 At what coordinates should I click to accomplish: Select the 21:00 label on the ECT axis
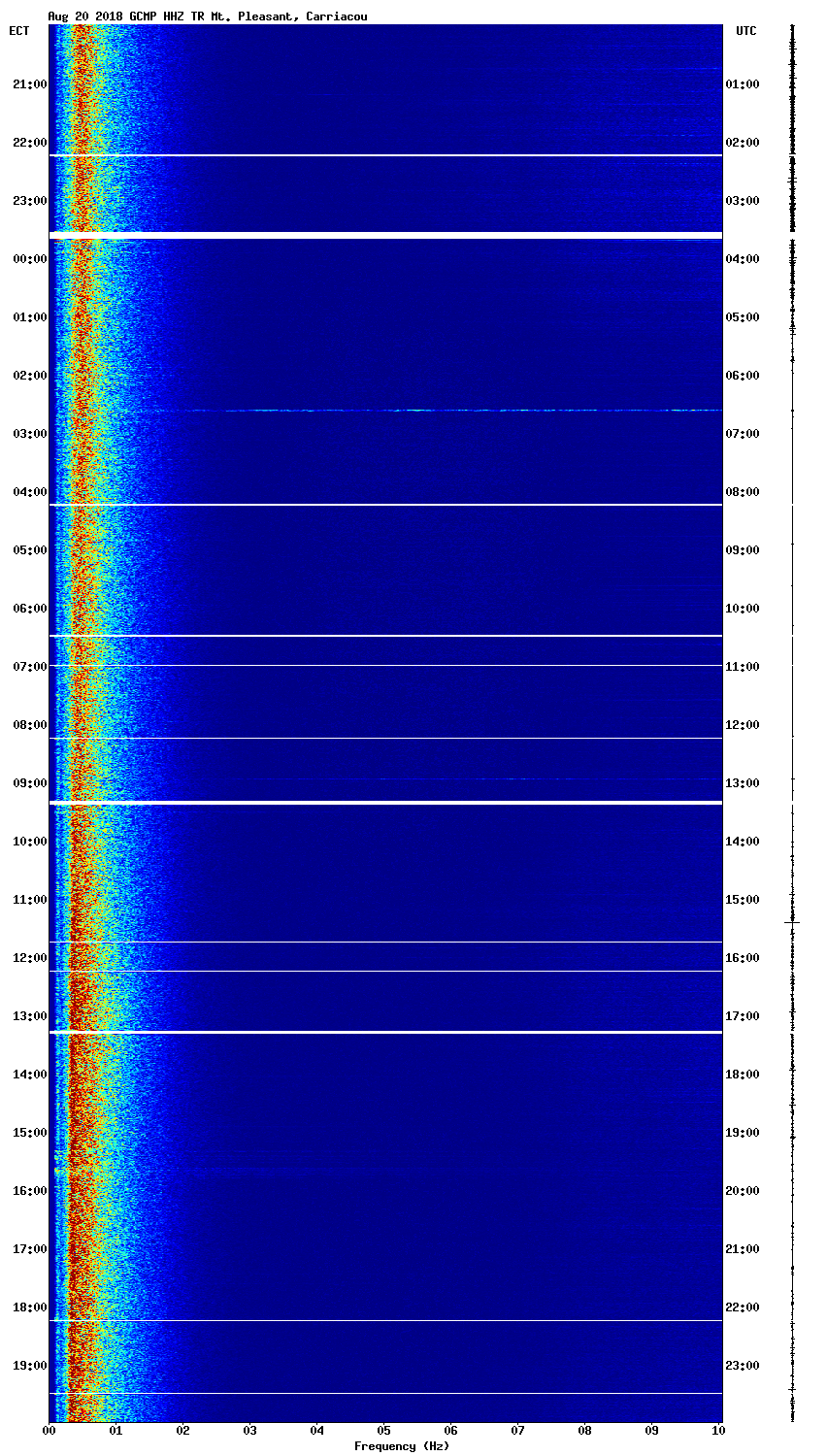pyautogui.click(x=30, y=84)
